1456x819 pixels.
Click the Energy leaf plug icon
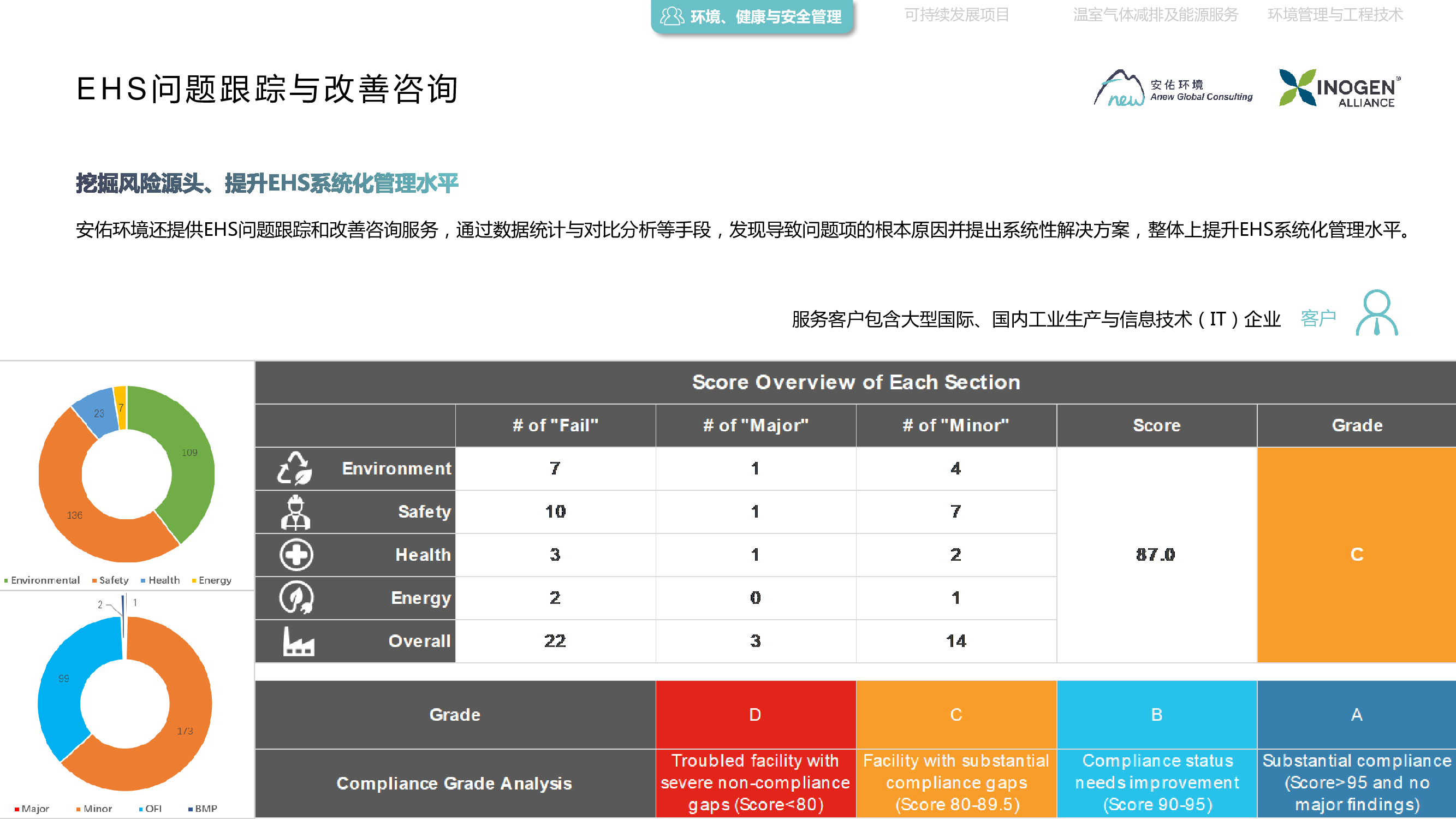296,598
